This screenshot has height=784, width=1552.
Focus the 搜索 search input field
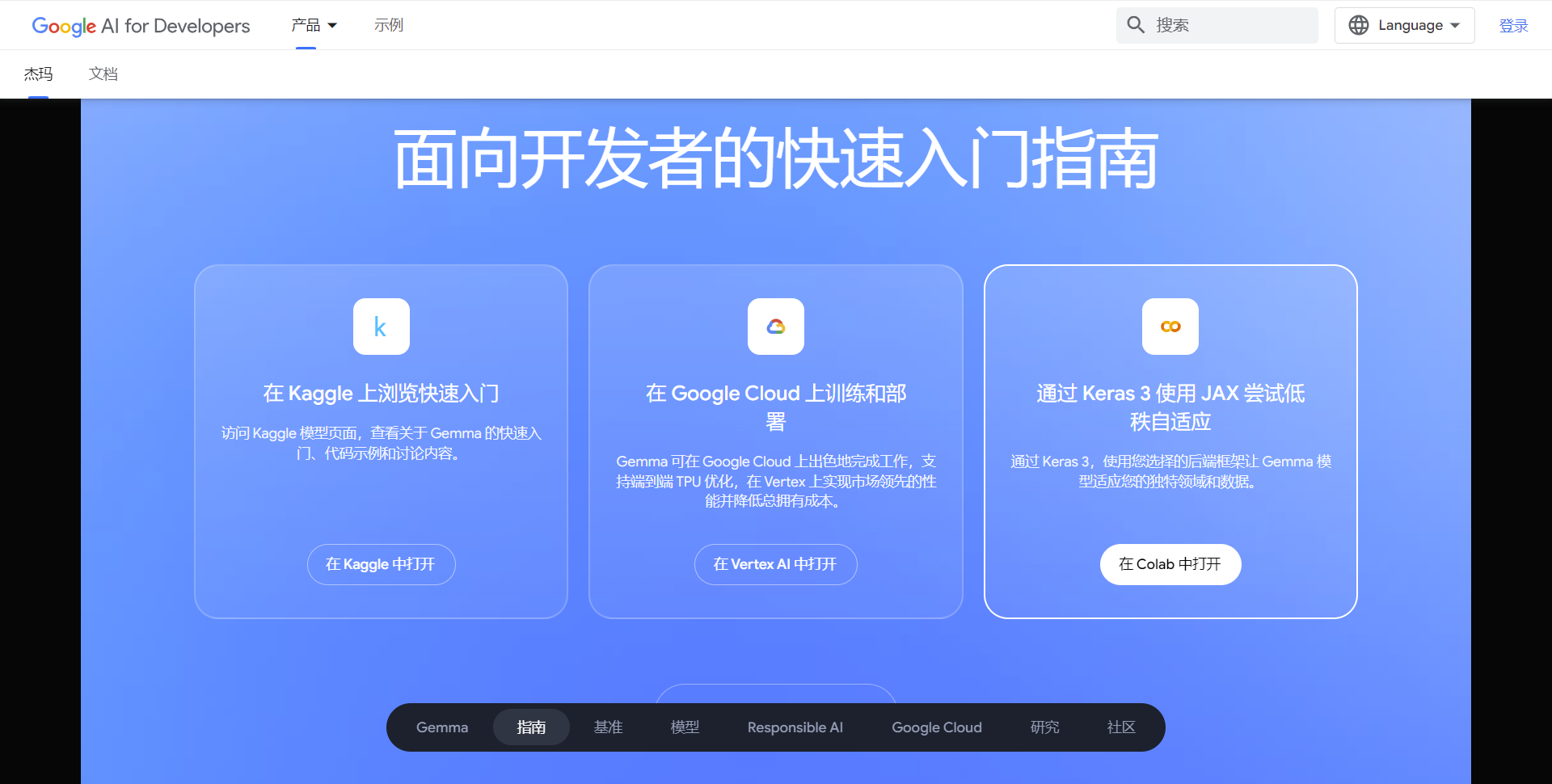[1217, 25]
